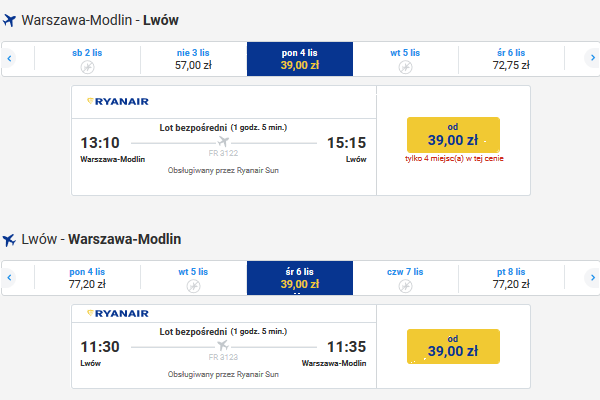Show later return dates with right arrow
This screenshot has width=600, height=400.
pos(592,277)
